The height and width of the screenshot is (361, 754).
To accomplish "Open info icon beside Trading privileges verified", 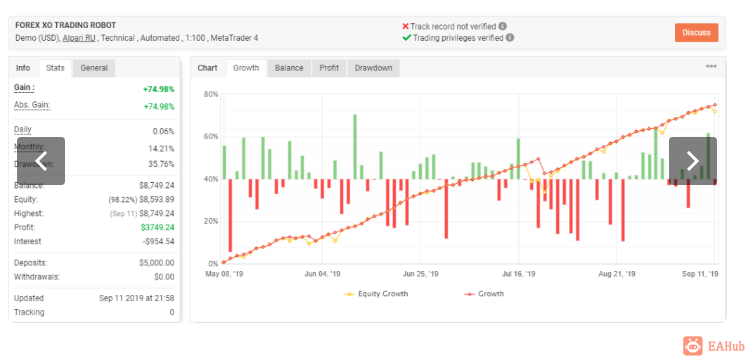I will pyautogui.click(x=510, y=37).
